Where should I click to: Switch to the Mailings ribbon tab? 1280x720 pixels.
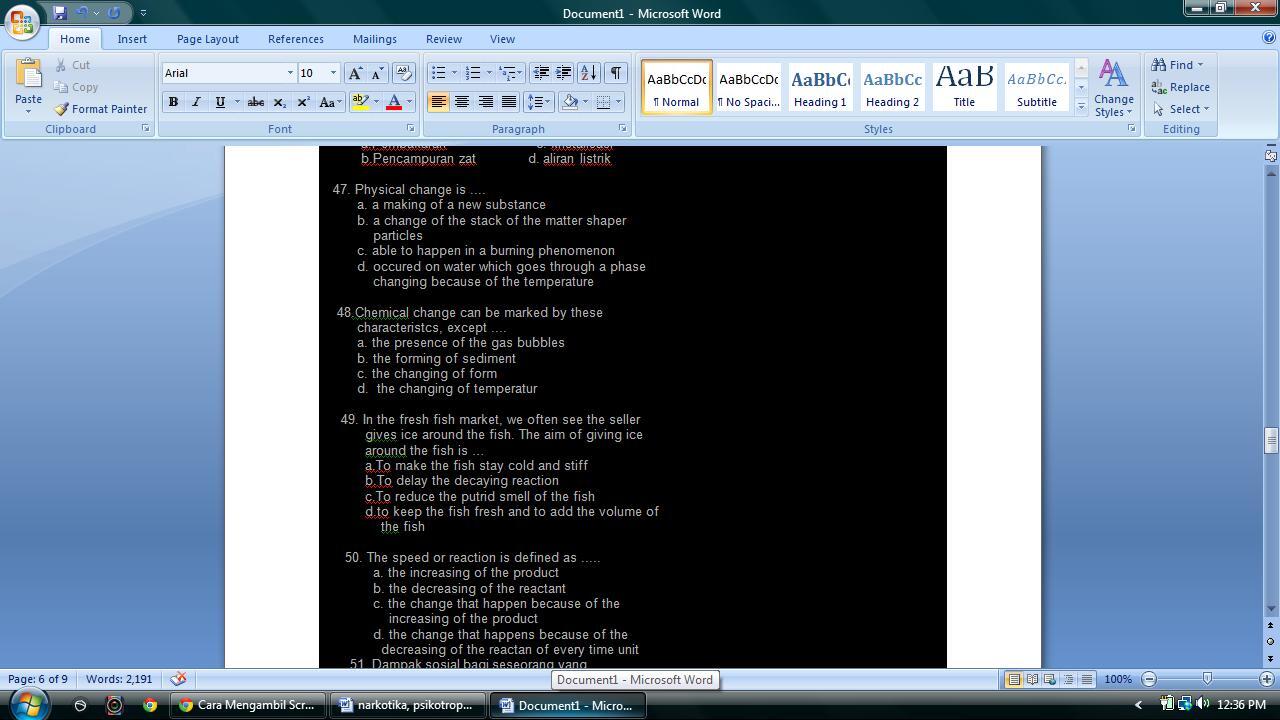(x=374, y=38)
